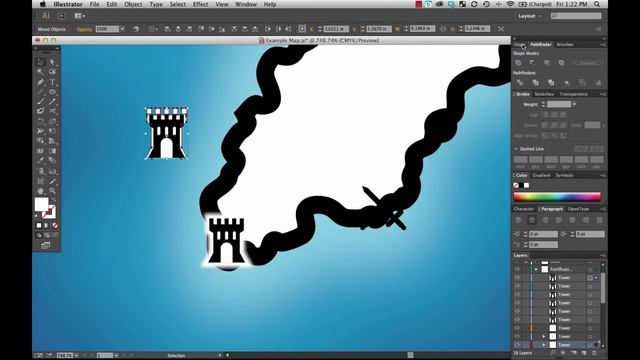Enable the Dashed Line checkbox
This screenshot has height=360, width=640.
516,149
